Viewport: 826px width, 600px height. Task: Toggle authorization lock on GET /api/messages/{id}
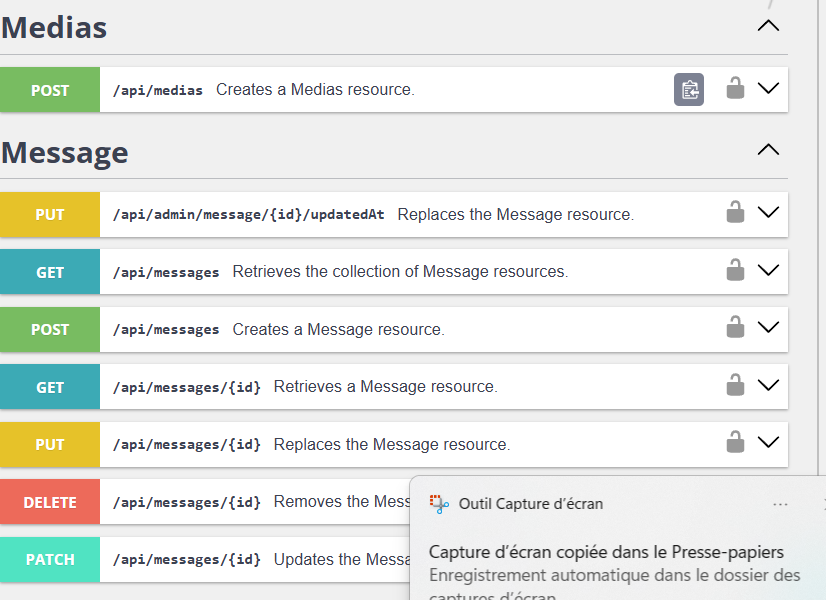click(735, 385)
